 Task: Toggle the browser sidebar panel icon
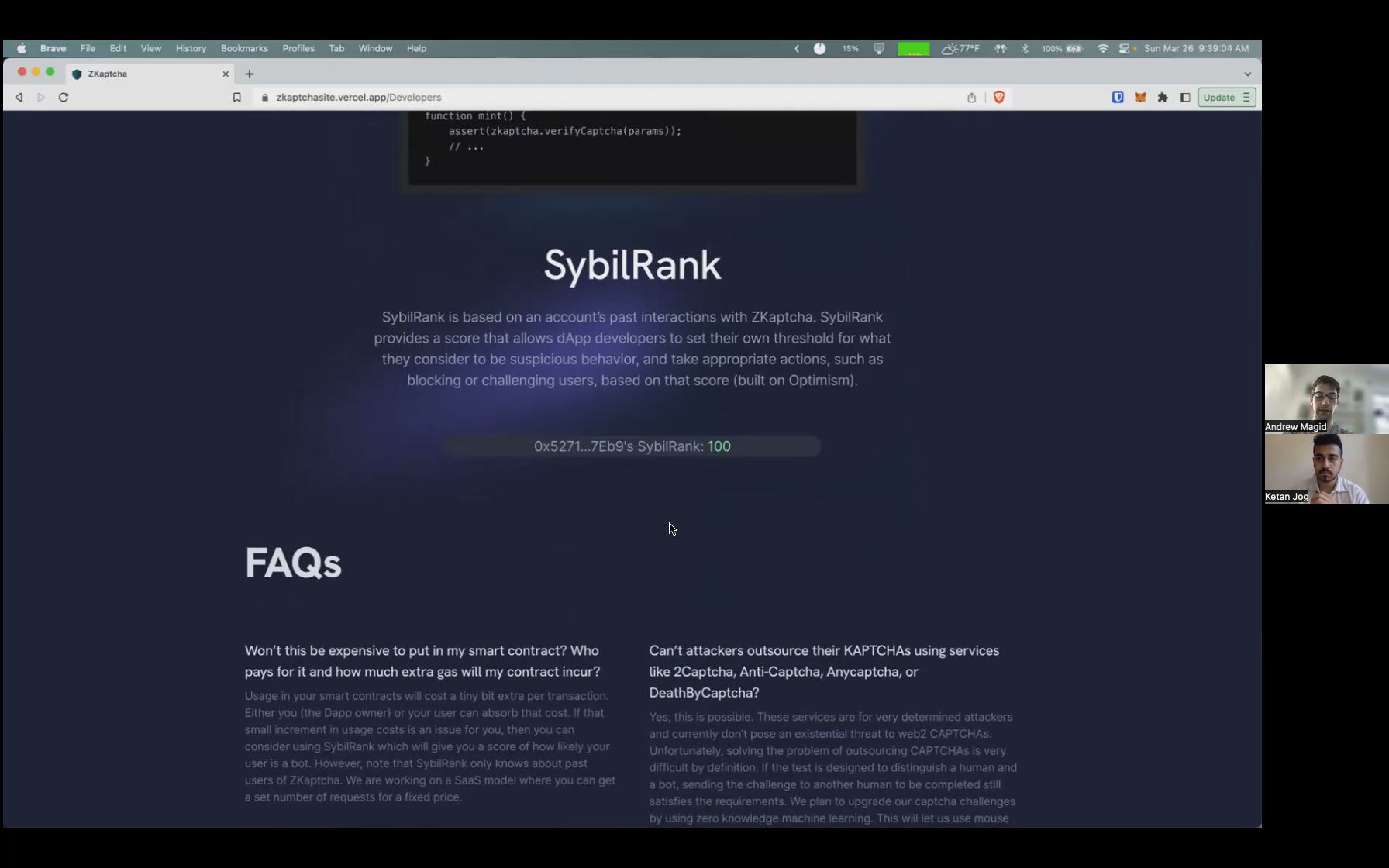click(x=1185, y=97)
